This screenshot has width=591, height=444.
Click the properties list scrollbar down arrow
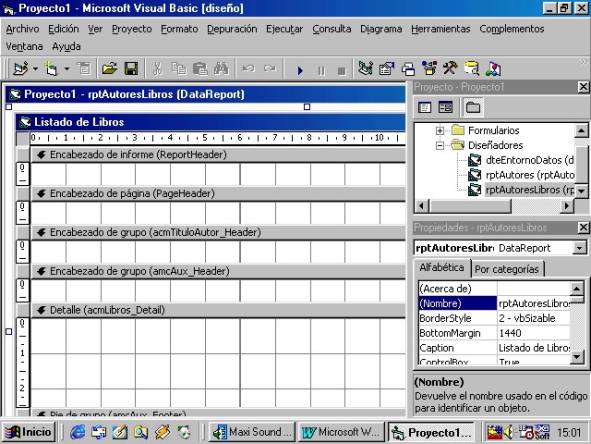(577, 357)
